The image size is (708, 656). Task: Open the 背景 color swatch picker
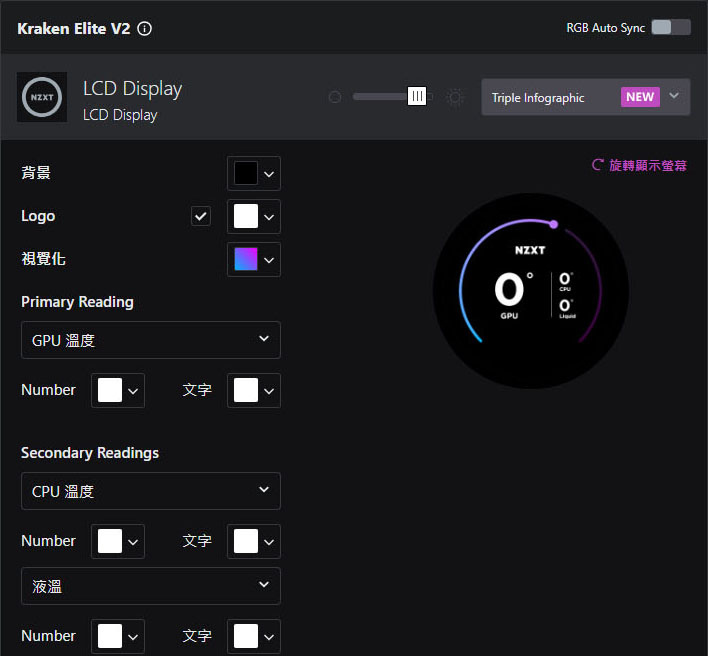click(x=254, y=173)
